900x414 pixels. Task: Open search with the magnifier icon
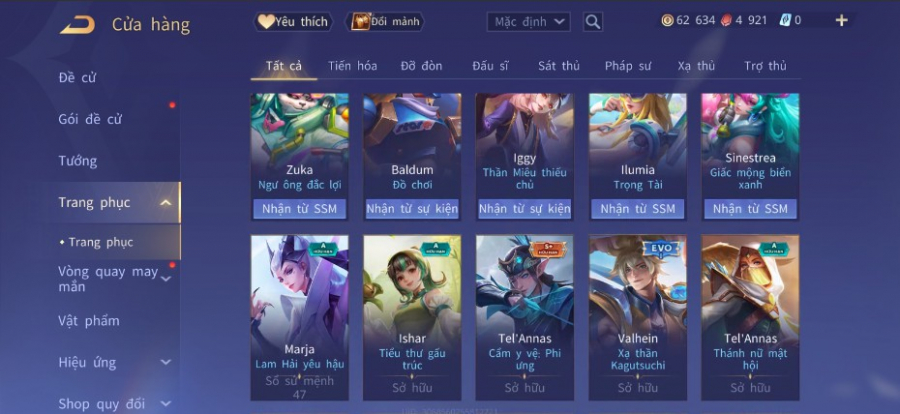coord(593,22)
